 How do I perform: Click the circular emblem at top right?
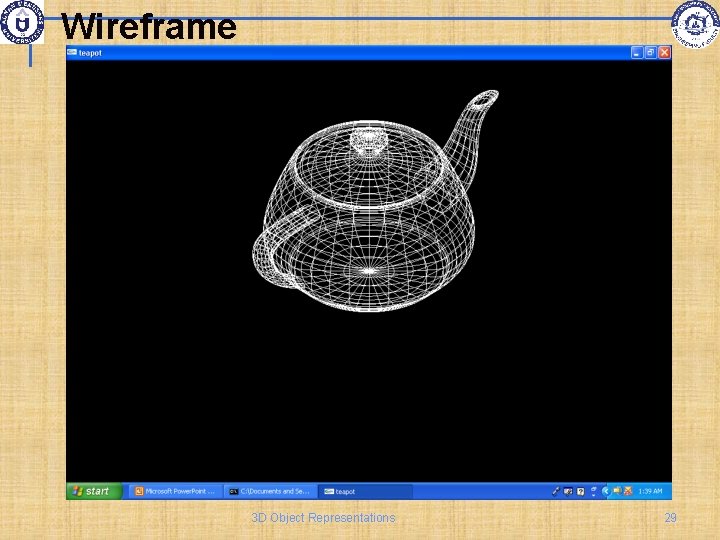(696, 24)
